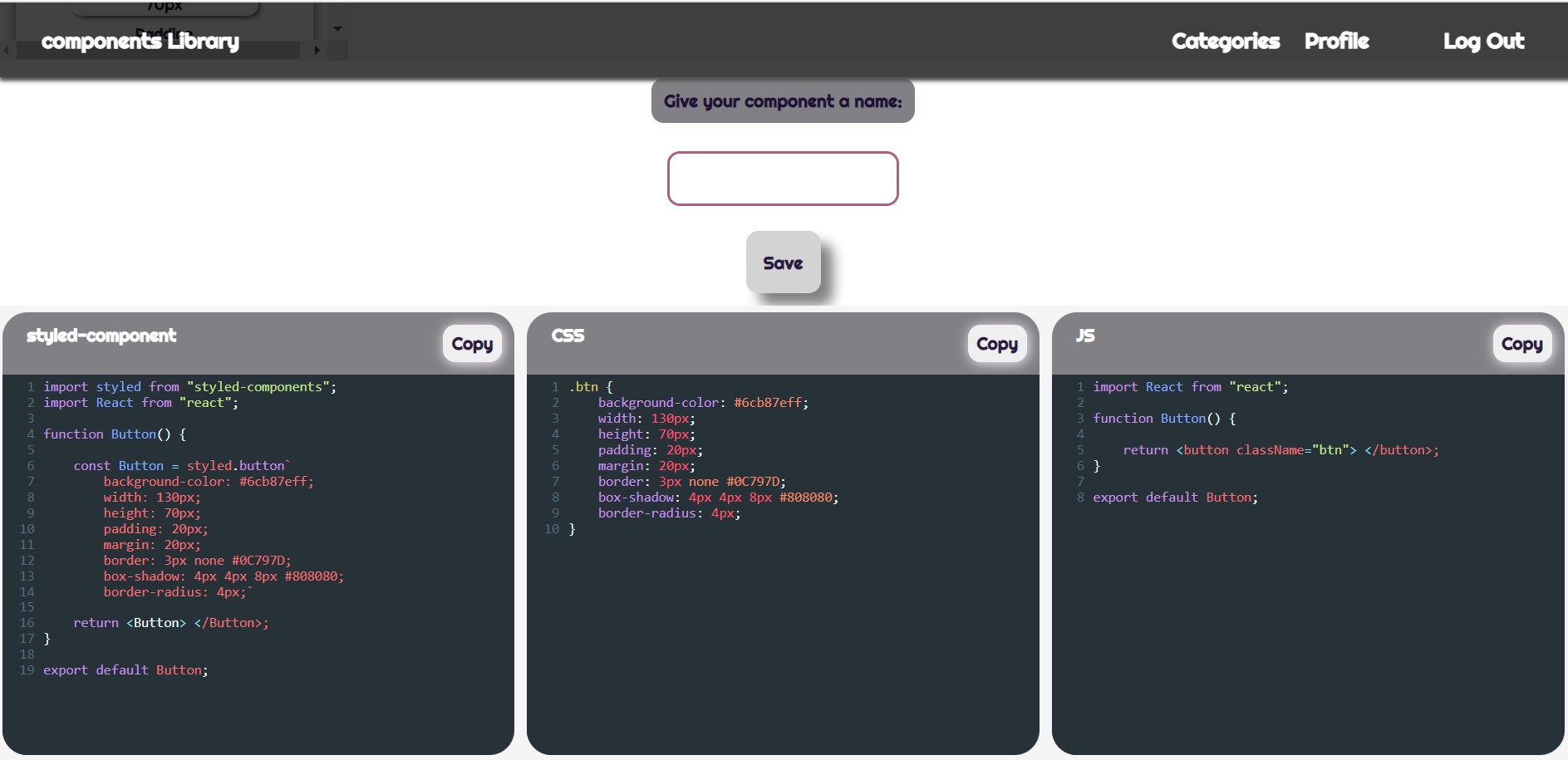
Task: Focus the component name input field
Action: [783, 179]
